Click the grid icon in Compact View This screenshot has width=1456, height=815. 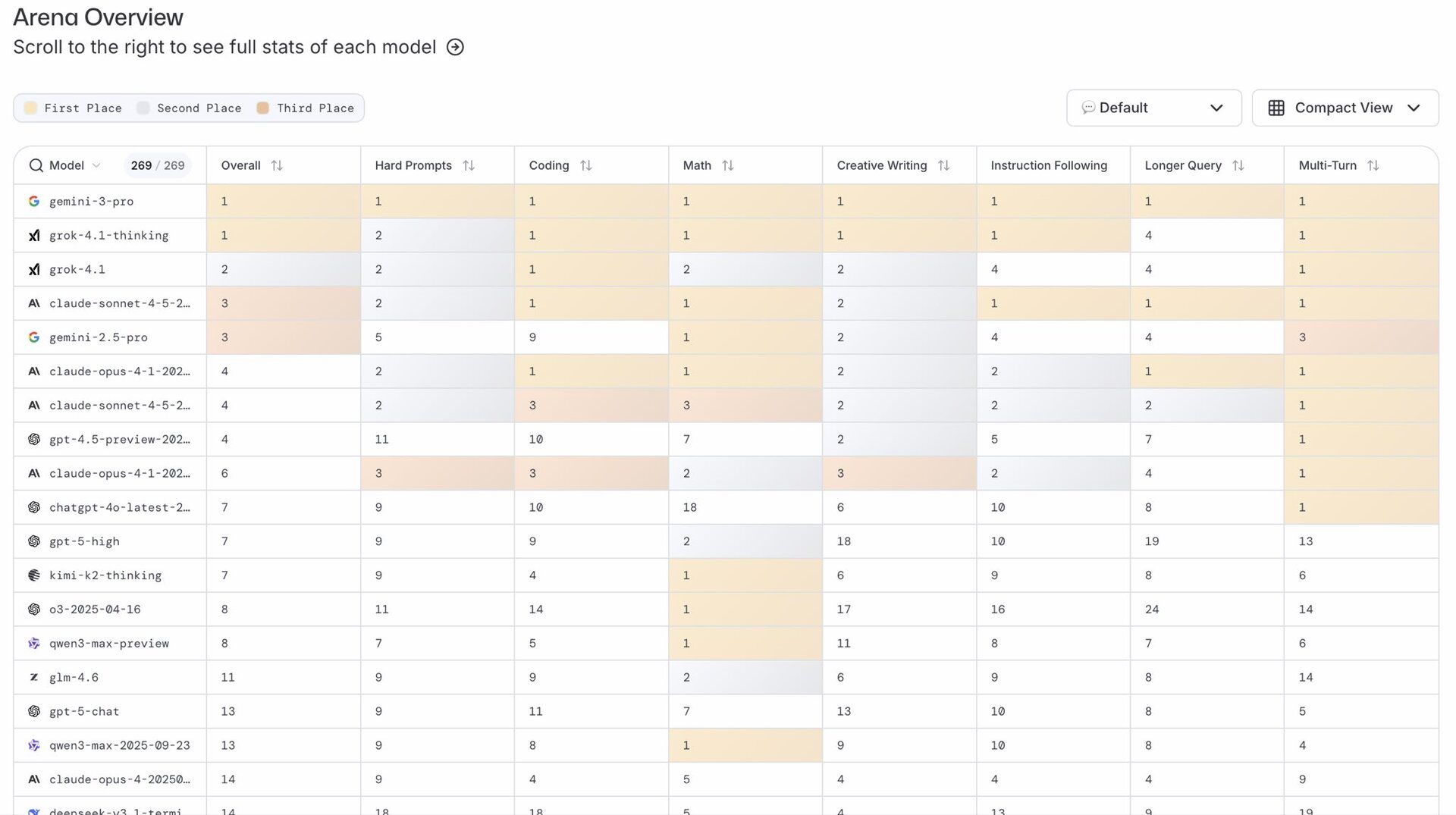(x=1276, y=108)
